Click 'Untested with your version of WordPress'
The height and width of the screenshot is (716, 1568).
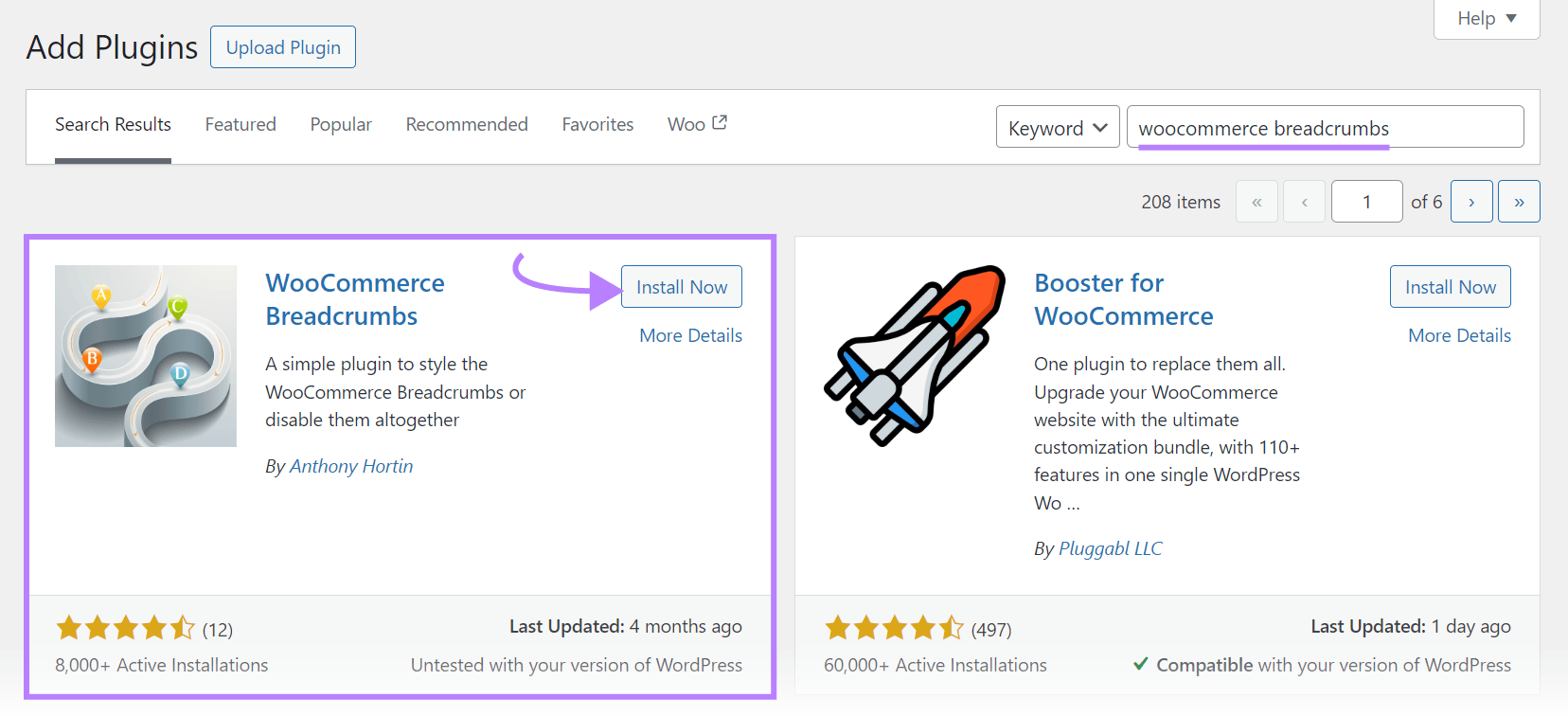click(577, 665)
